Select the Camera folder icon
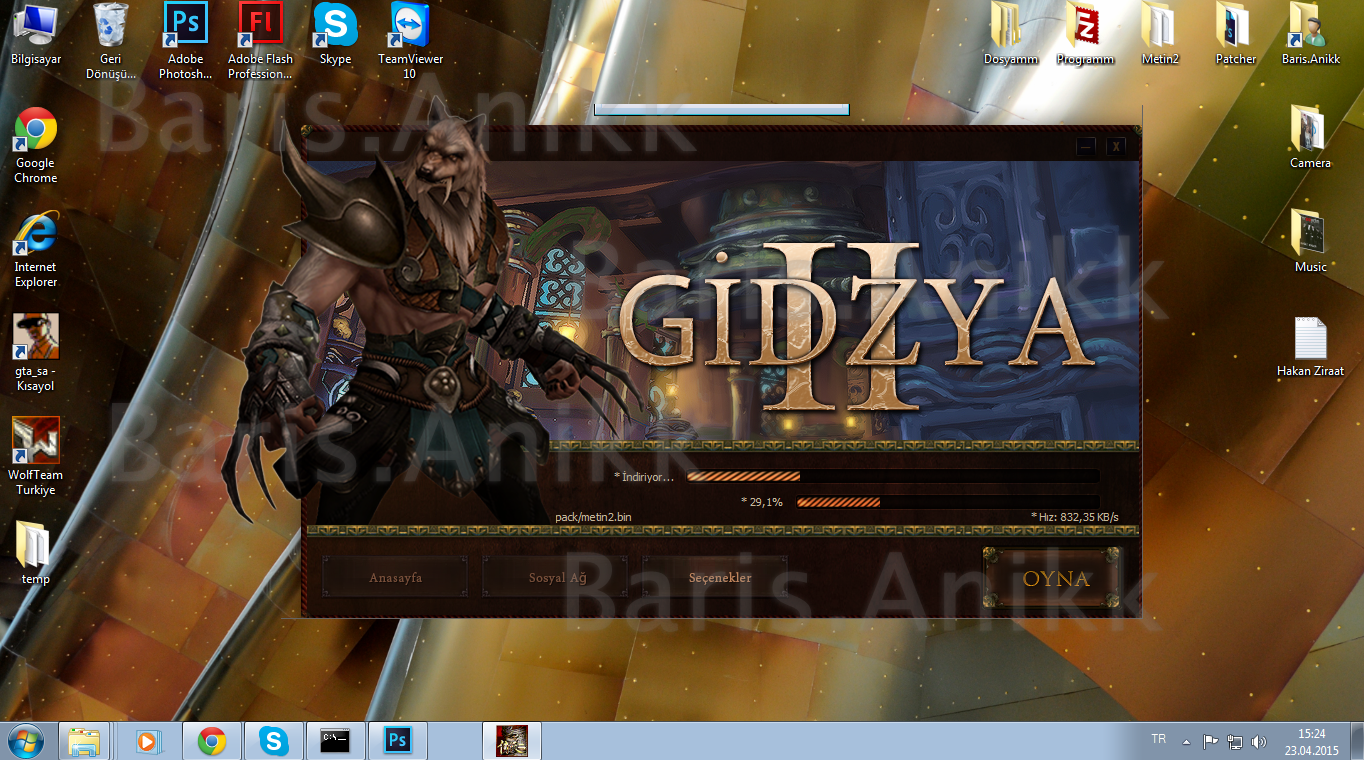 coord(1310,138)
